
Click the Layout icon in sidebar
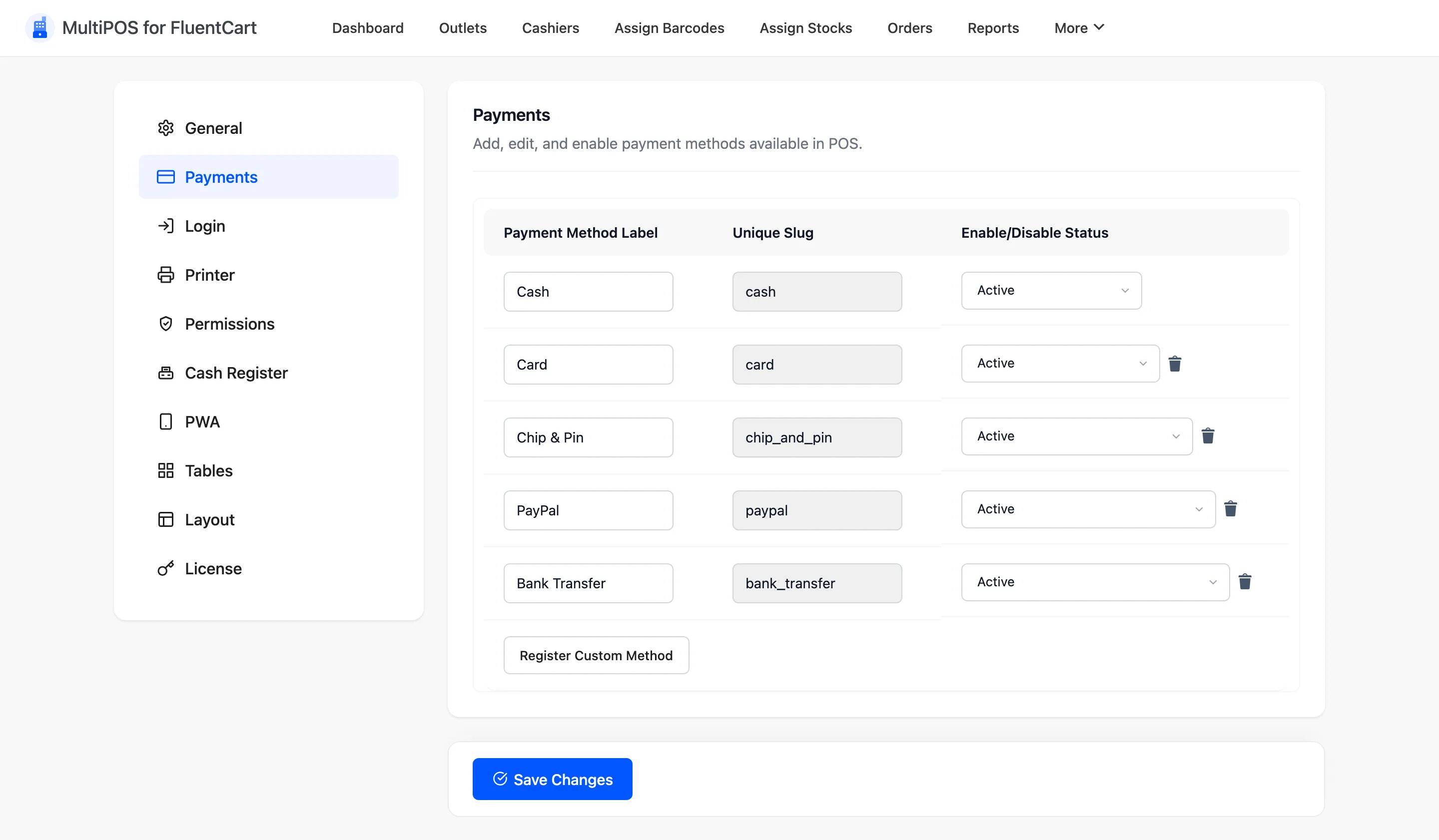coord(165,520)
